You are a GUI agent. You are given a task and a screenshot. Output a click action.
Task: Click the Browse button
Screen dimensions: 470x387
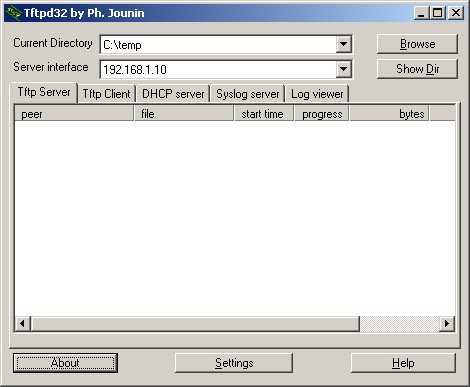pos(417,44)
